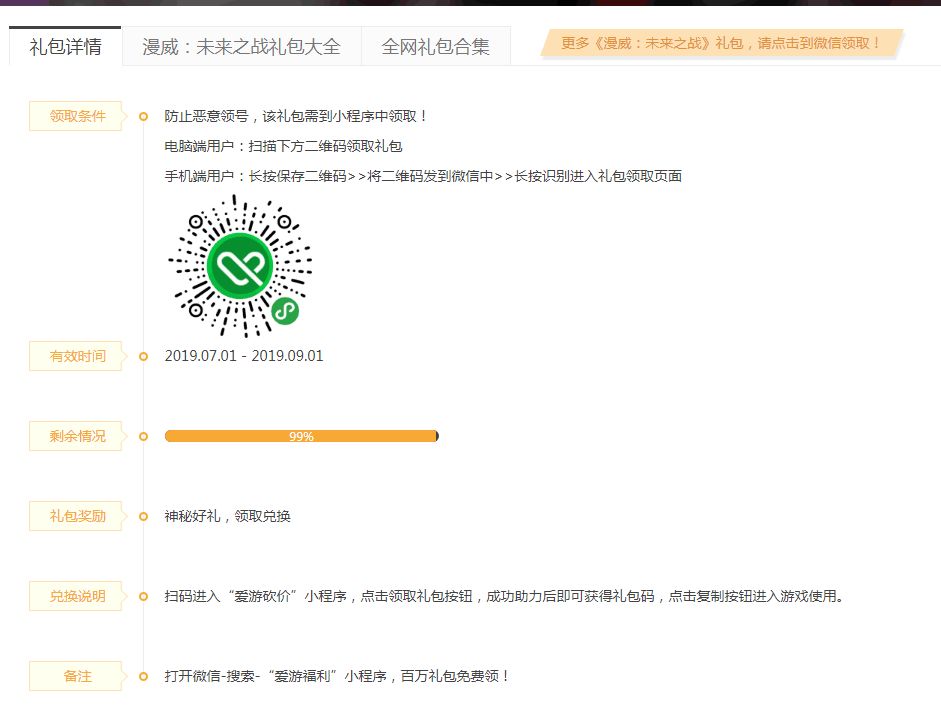Click the 兑换说明 label tag

[x=77, y=596]
